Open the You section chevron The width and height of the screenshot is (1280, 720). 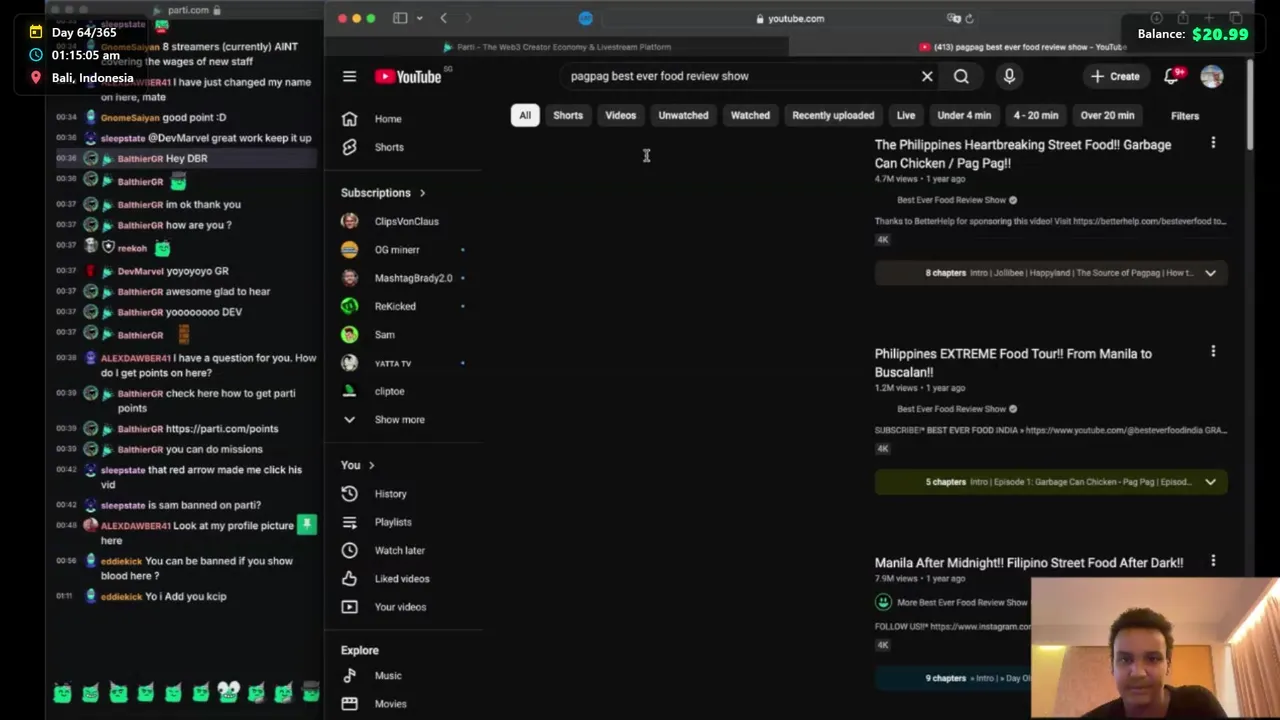point(371,465)
